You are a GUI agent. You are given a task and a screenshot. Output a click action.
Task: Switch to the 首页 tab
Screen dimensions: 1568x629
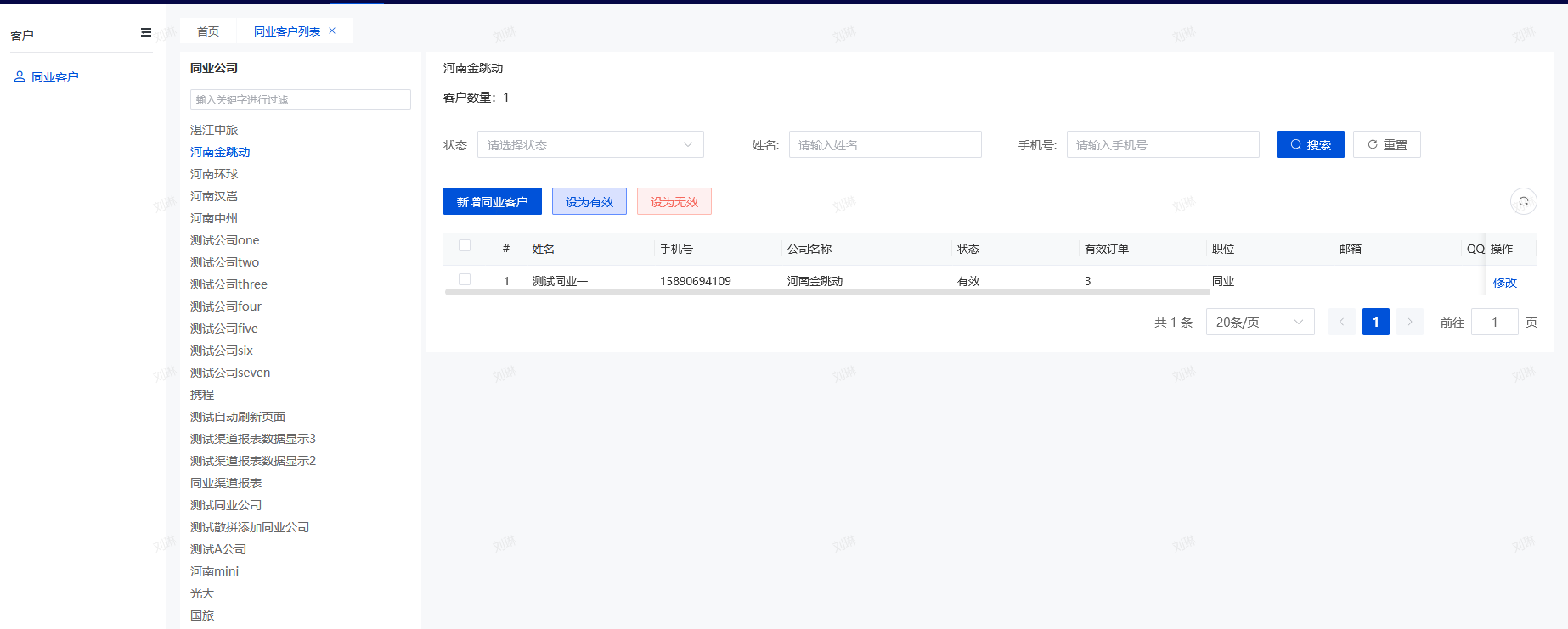point(208,31)
